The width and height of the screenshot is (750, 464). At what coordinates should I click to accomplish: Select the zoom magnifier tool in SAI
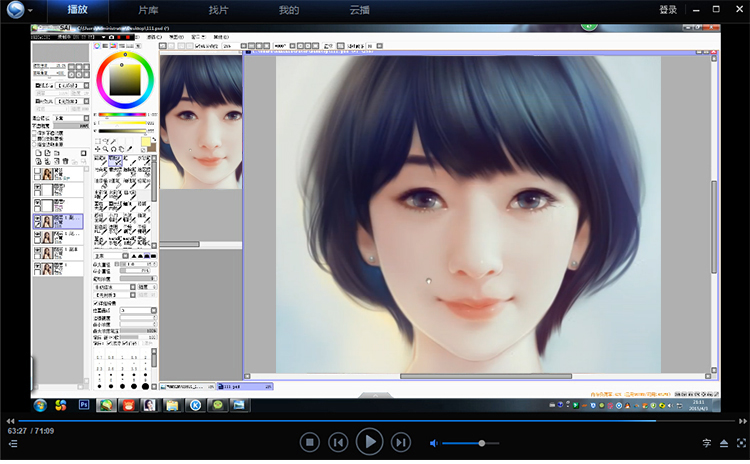[106, 149]
